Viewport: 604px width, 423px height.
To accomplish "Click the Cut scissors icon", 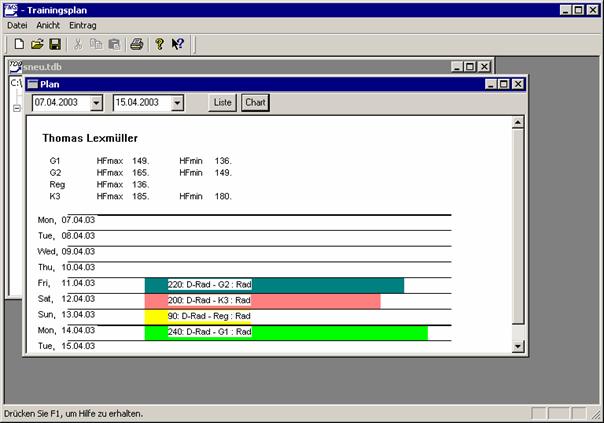I will click(78, 44).
